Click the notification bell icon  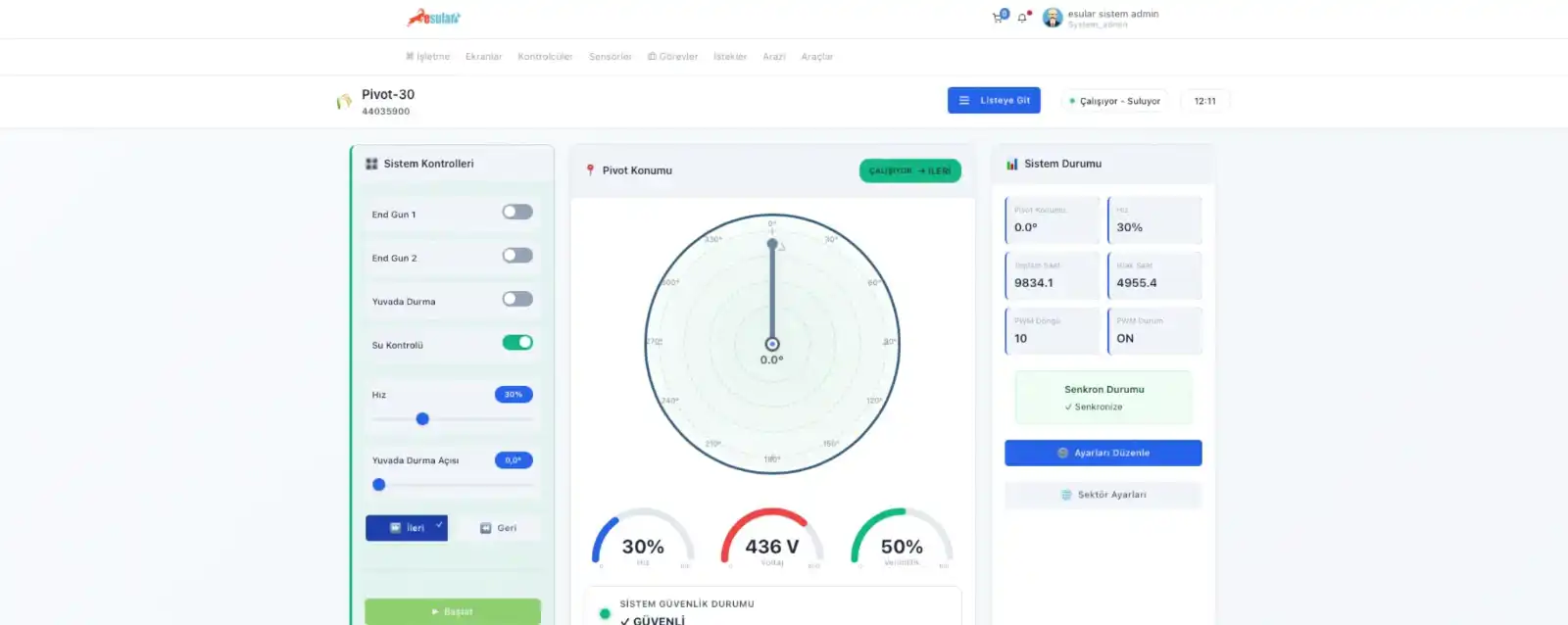pos(1022,18)
